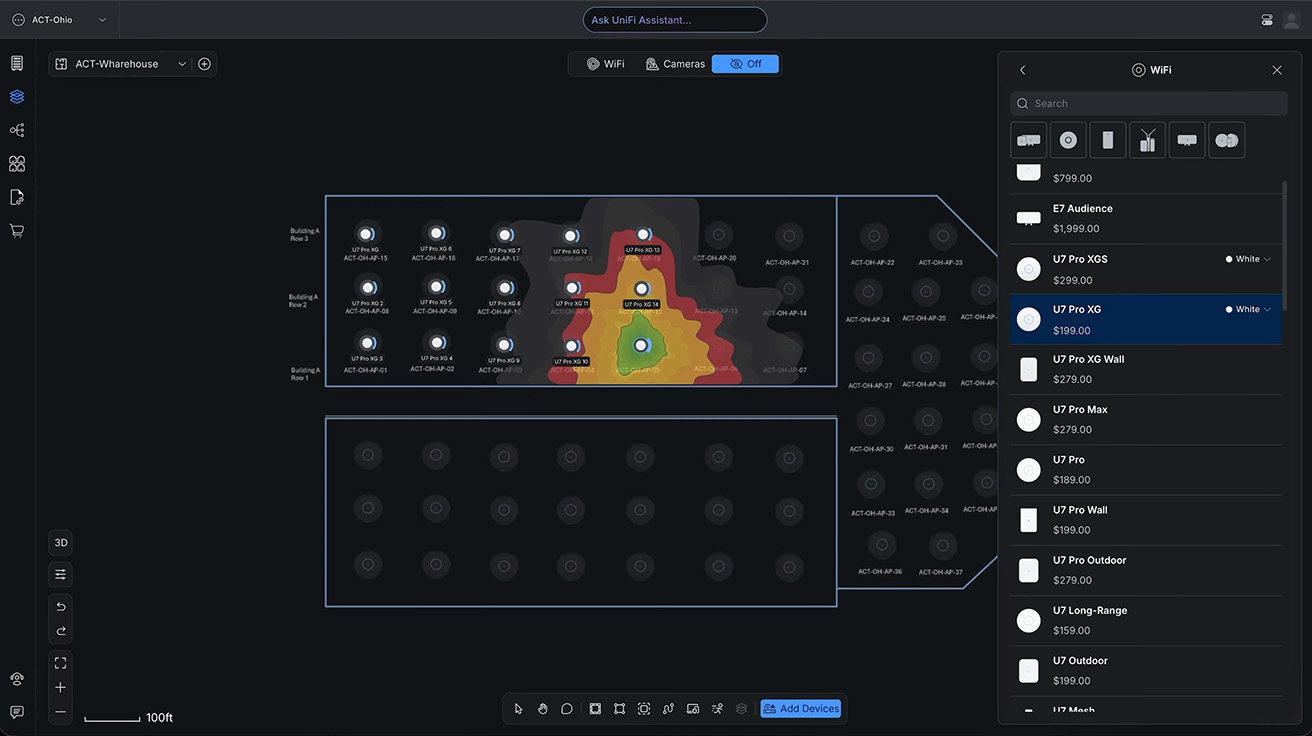This screenshot has height=736, width=1312.
Task: Filter by wall access point category icon
Action: coord(1108,140)
